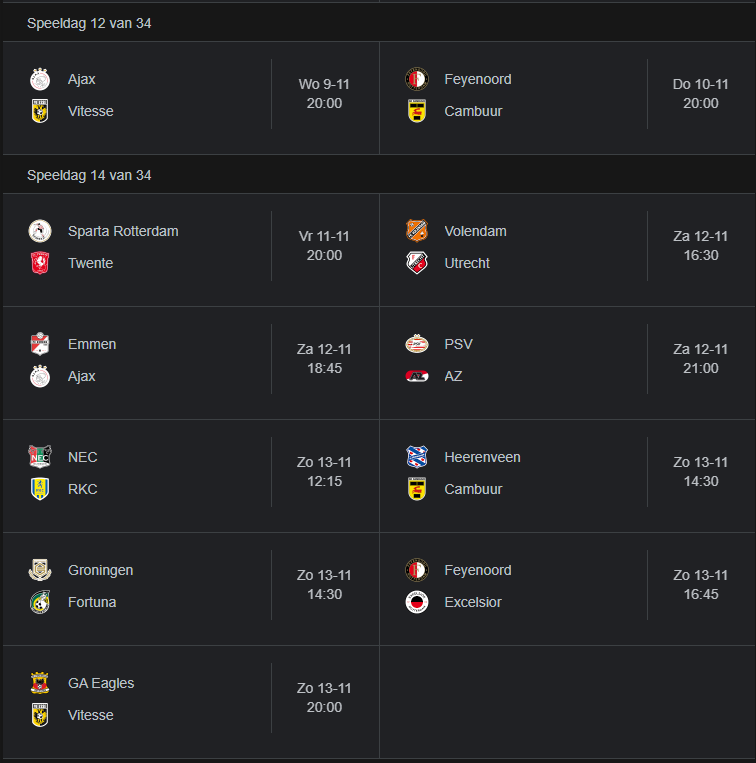Click the Utrecht club crest

click(417, 263)
